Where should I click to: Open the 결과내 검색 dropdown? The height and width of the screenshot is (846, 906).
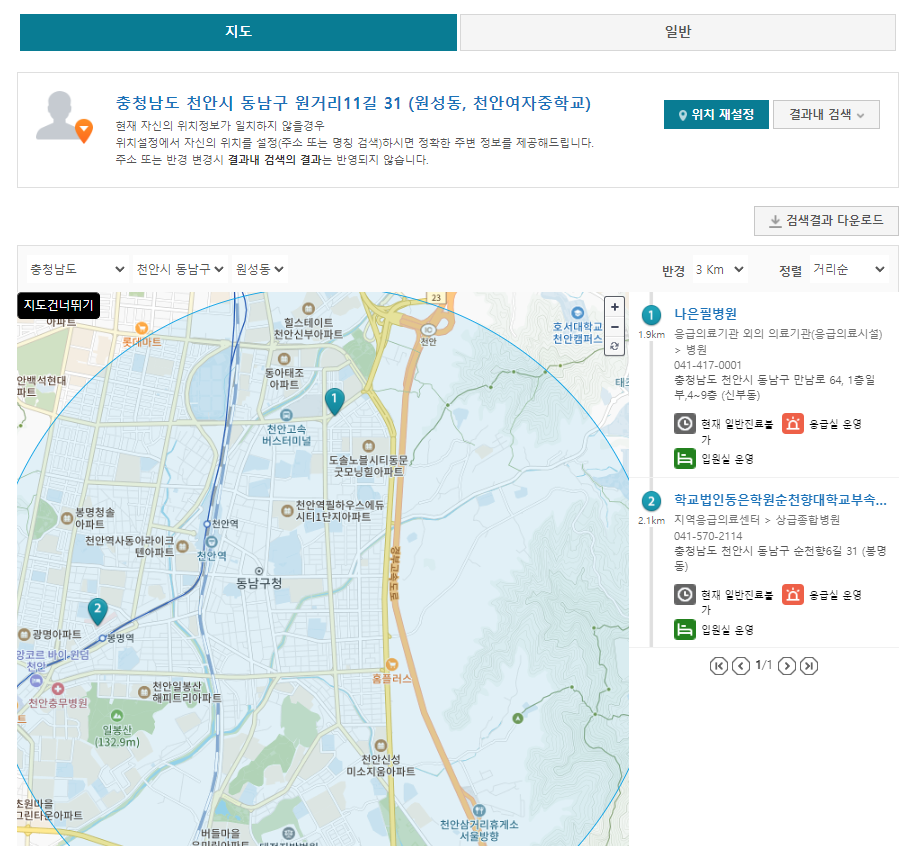(x=826, y=114)
